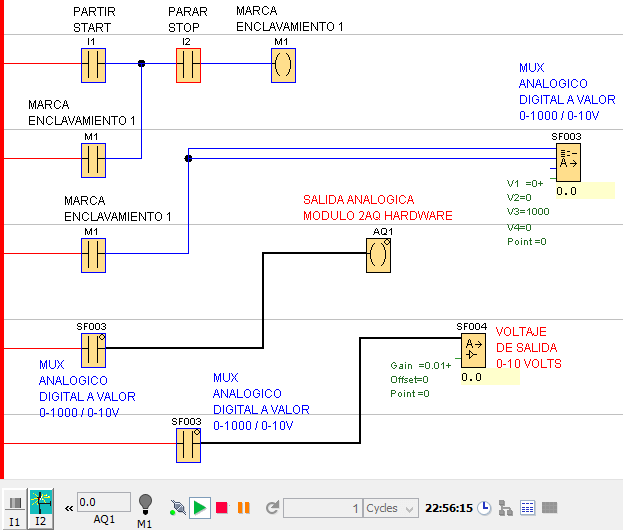Select the I1 START contact block
625x530 pixels.
point(93,65)
